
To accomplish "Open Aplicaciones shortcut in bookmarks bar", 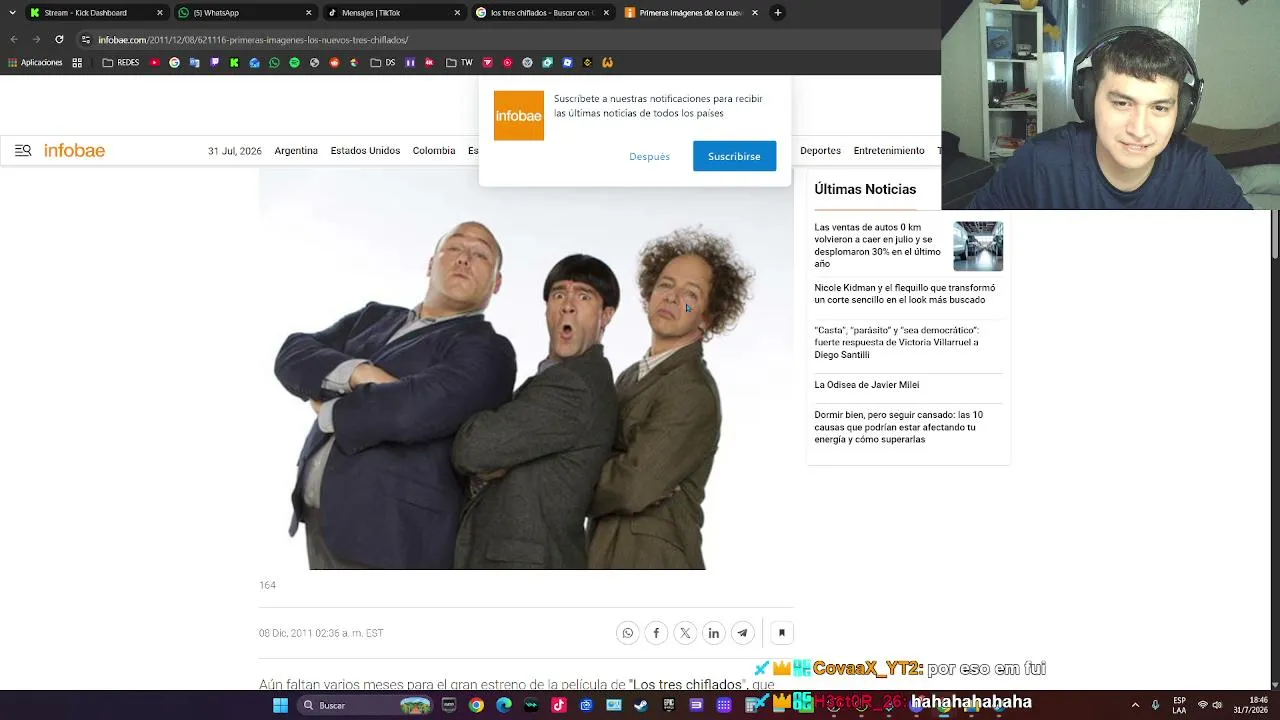I will 35,63.
